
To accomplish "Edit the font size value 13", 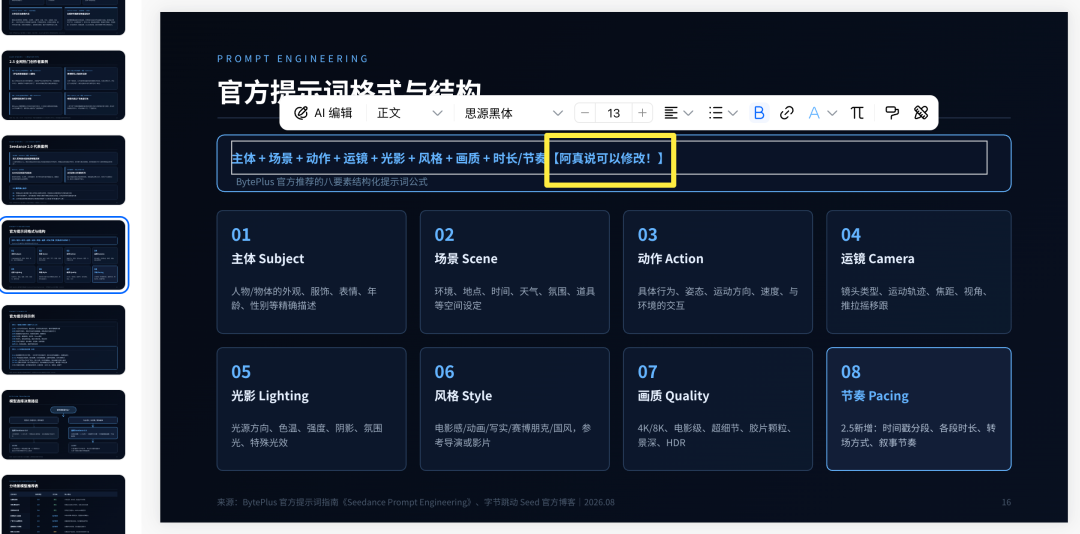I will pos(614,113).
